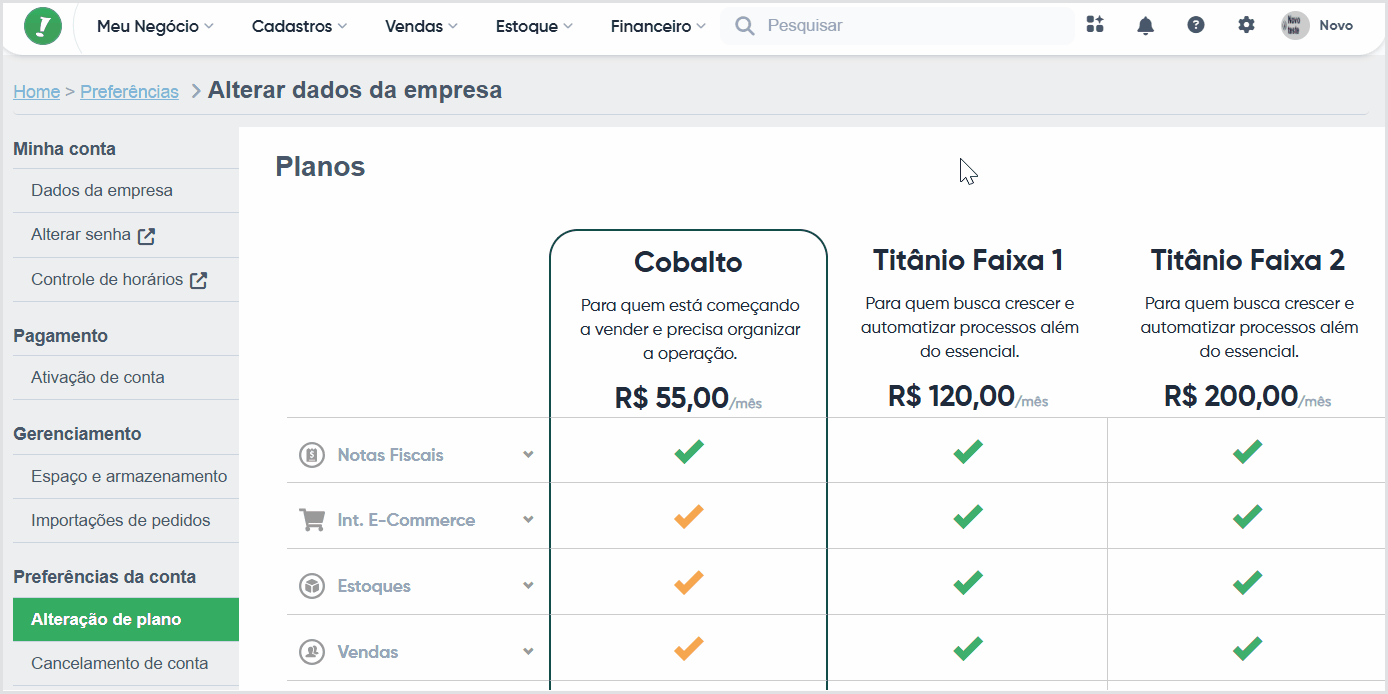This screenshot has width=1388, height=694.
Task: Focus the Pesquisar search field
Action: (897, 26)
